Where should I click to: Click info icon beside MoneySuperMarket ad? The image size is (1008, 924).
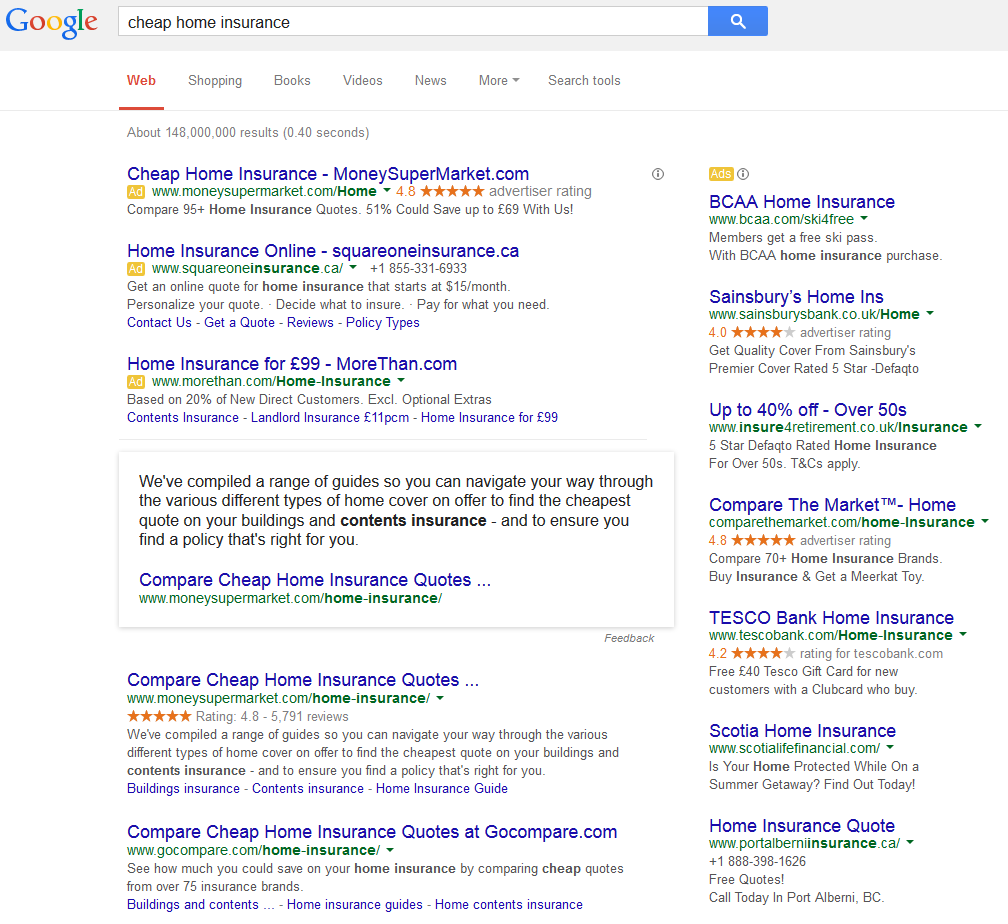[x=657, y=174]
